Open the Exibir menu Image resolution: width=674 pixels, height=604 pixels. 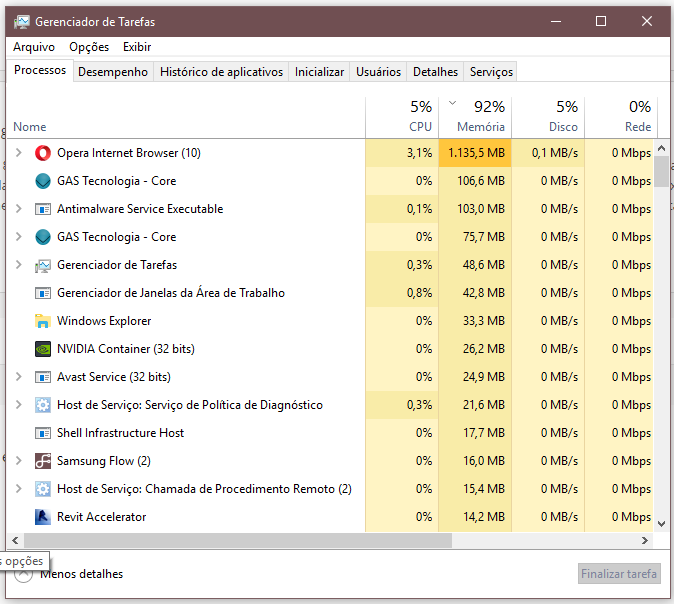pyautogui.click(x=137, y=47)
